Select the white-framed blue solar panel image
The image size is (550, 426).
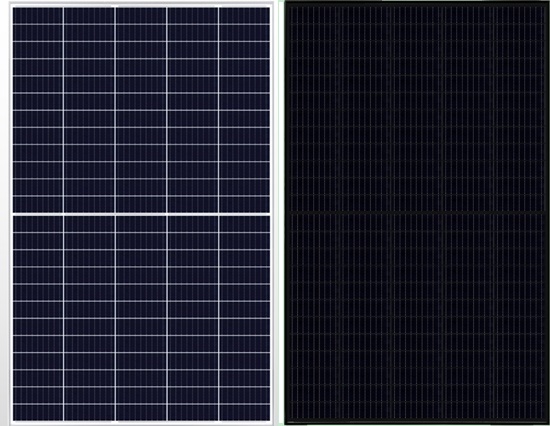click(x=141, y=214)
